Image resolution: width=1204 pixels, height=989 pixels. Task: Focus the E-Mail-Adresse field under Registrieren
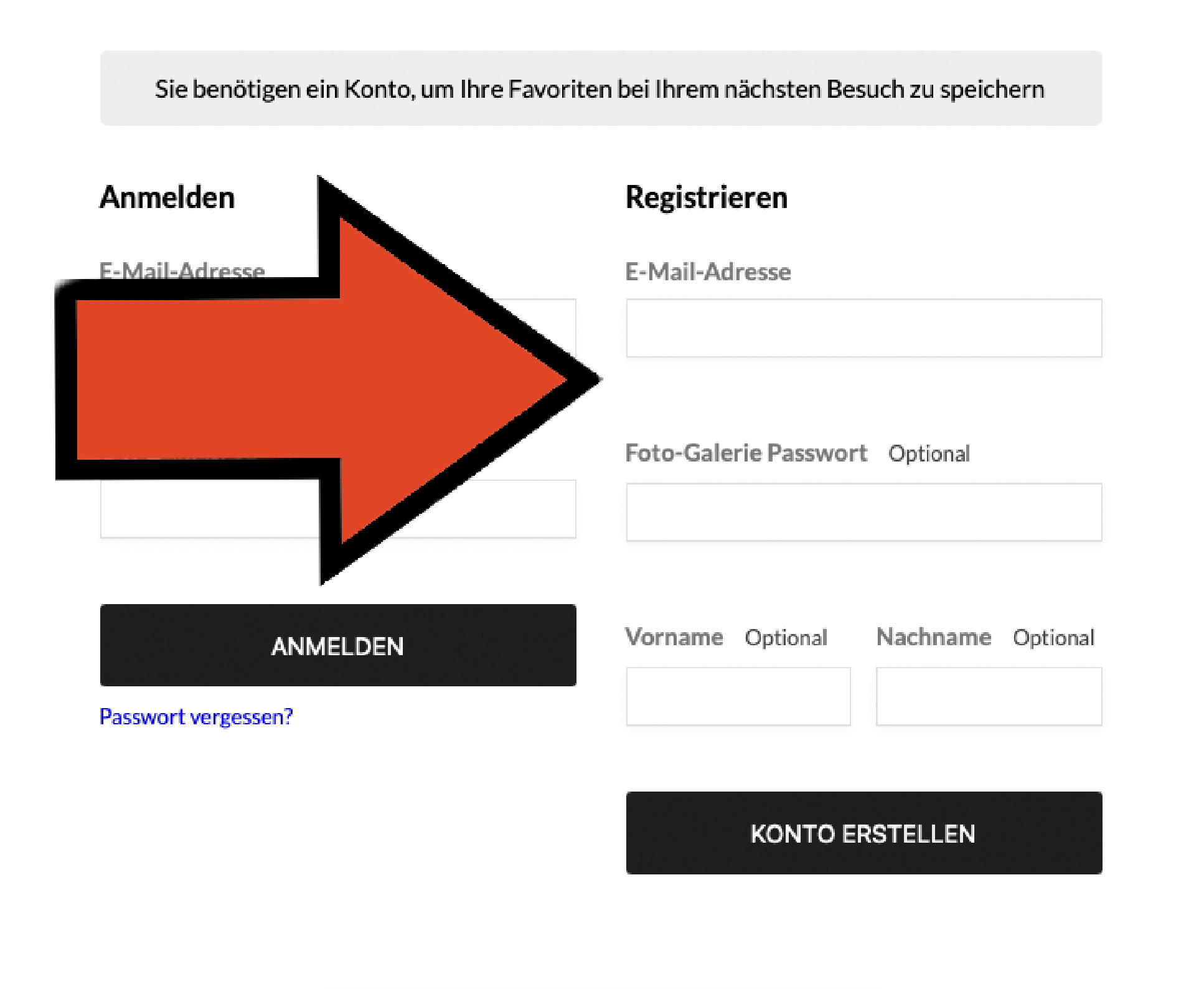[863, 328]
